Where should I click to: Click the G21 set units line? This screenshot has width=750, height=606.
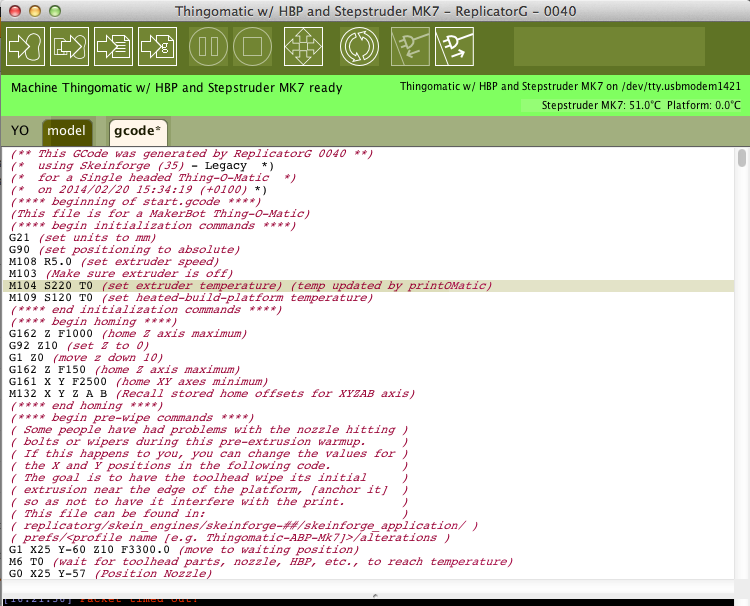pyautogui.click(x=82, y=238)
